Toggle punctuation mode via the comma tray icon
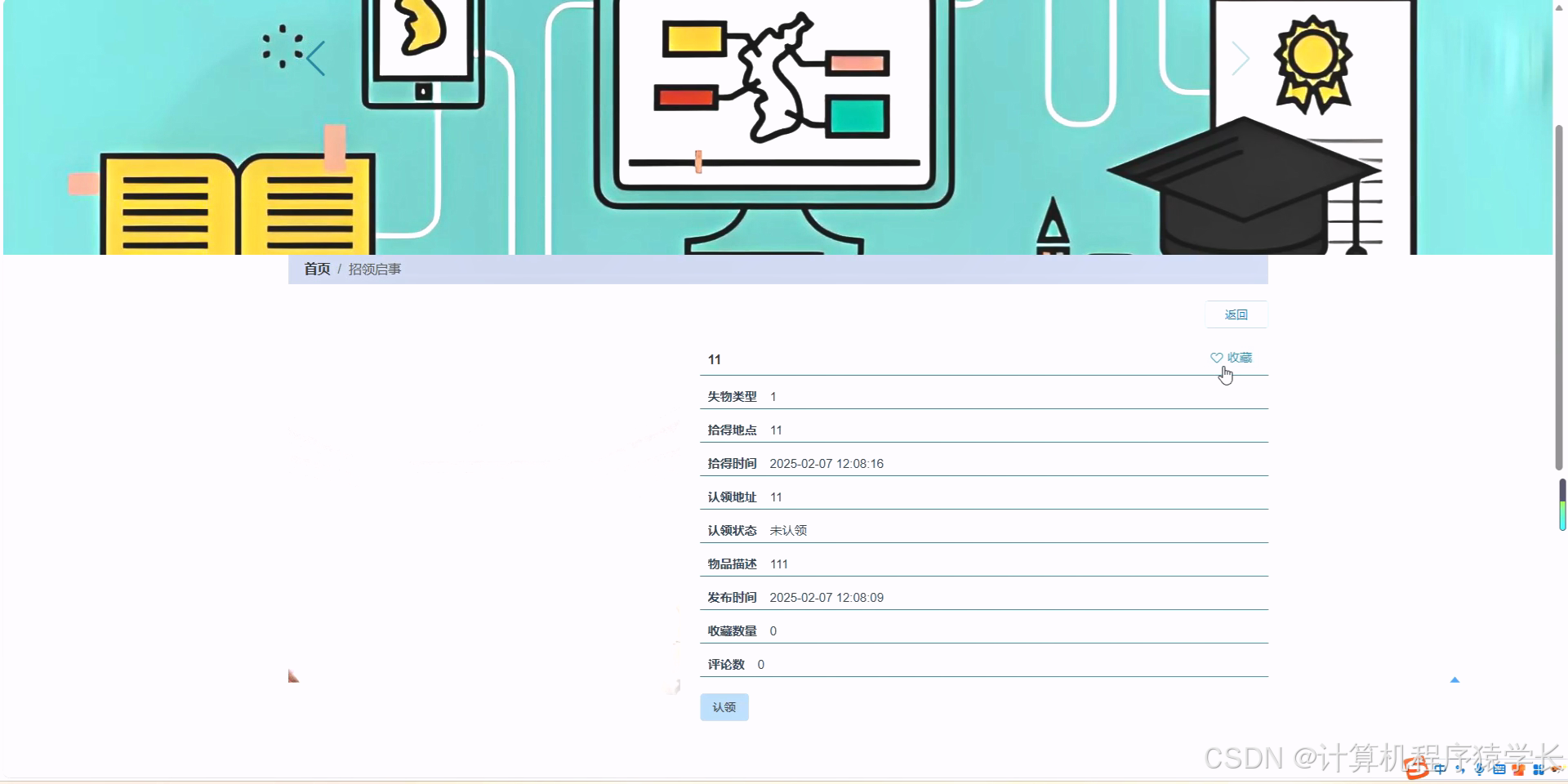1568x784 pixels. 1459,769
